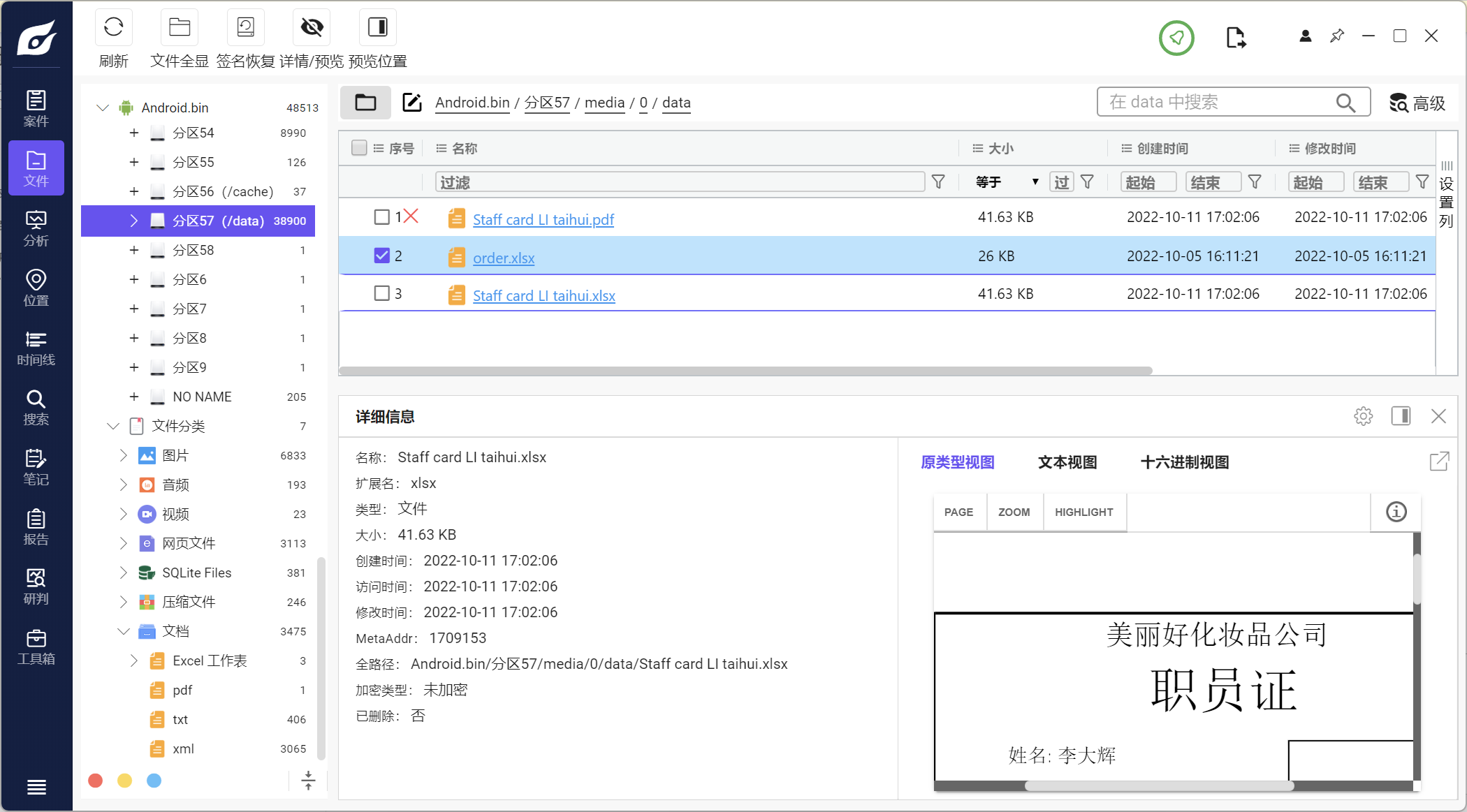Open the 工具箱 toolbox sidebar icon

tap(36, 647)
